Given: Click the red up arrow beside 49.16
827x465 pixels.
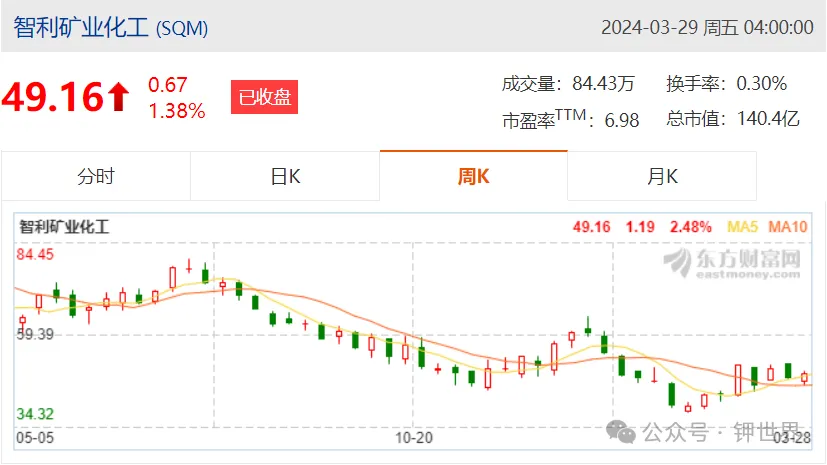Looking at the screenshot, I should (x=119, y=97).
